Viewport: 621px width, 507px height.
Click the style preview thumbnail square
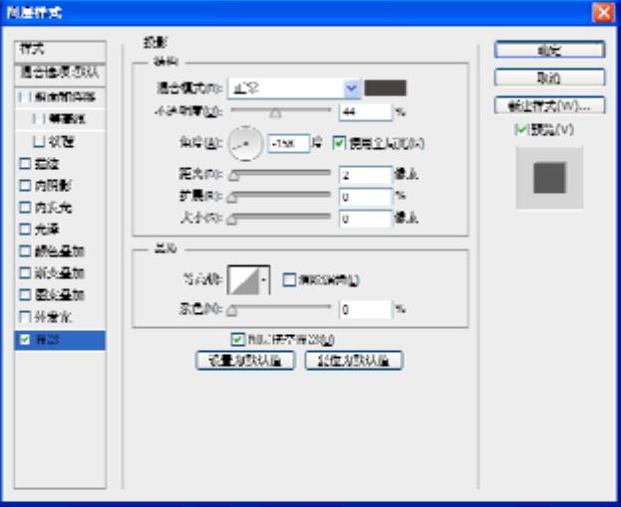point(549,177)
